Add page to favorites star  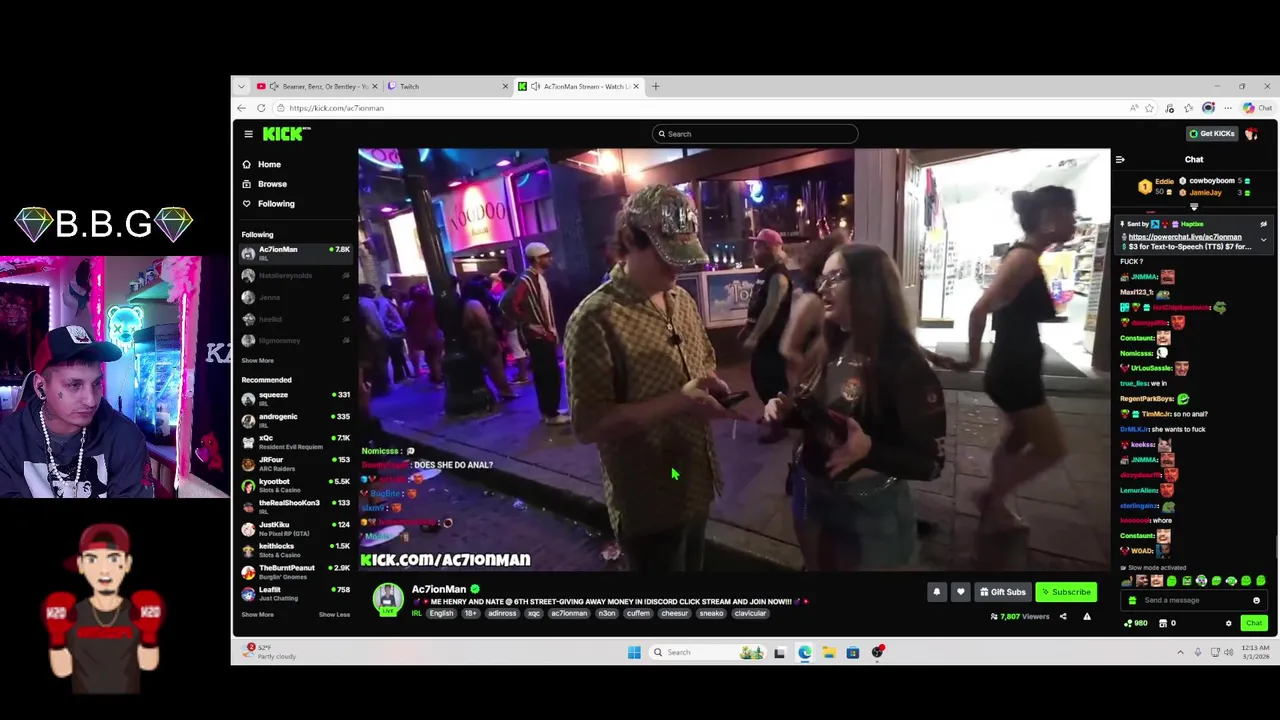point(1150,108)
